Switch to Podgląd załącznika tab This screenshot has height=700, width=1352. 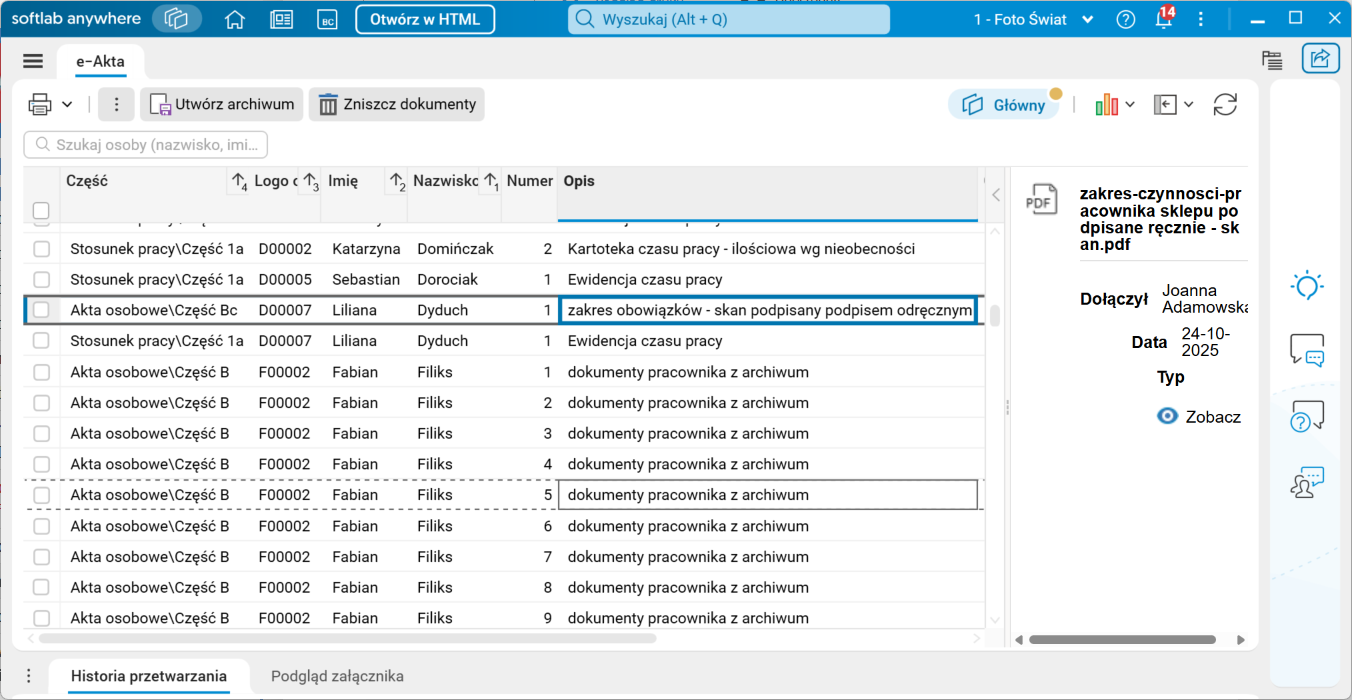(x=337, y=676)
